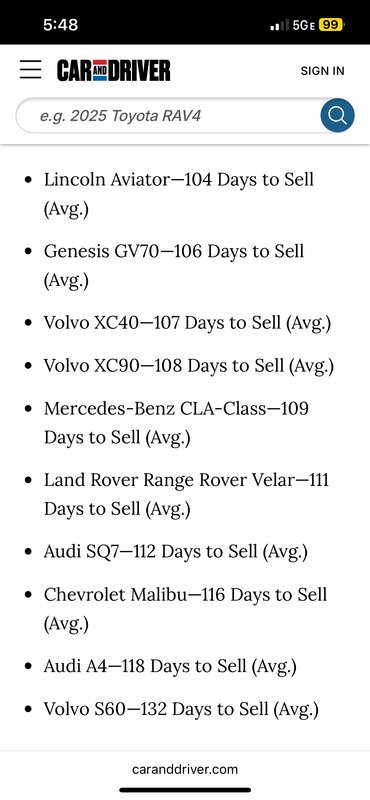
Task: Tap the cellular signal bars icon
Action: point(280,25)
